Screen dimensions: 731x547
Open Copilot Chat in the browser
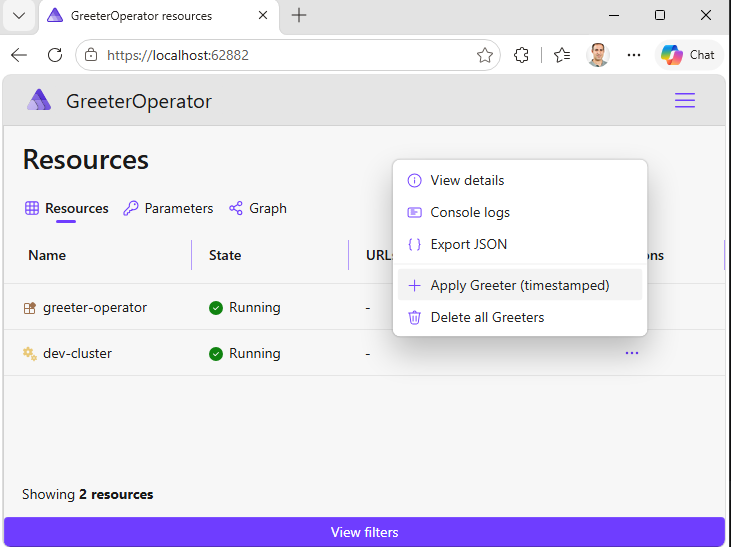[688, 55]
